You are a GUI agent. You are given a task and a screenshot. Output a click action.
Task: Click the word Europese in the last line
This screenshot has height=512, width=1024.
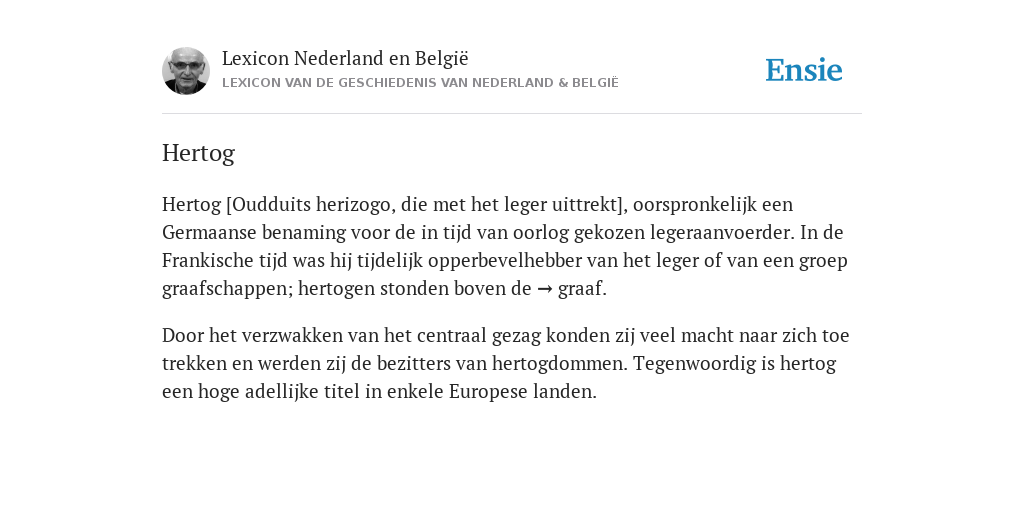tap(488, 391)
